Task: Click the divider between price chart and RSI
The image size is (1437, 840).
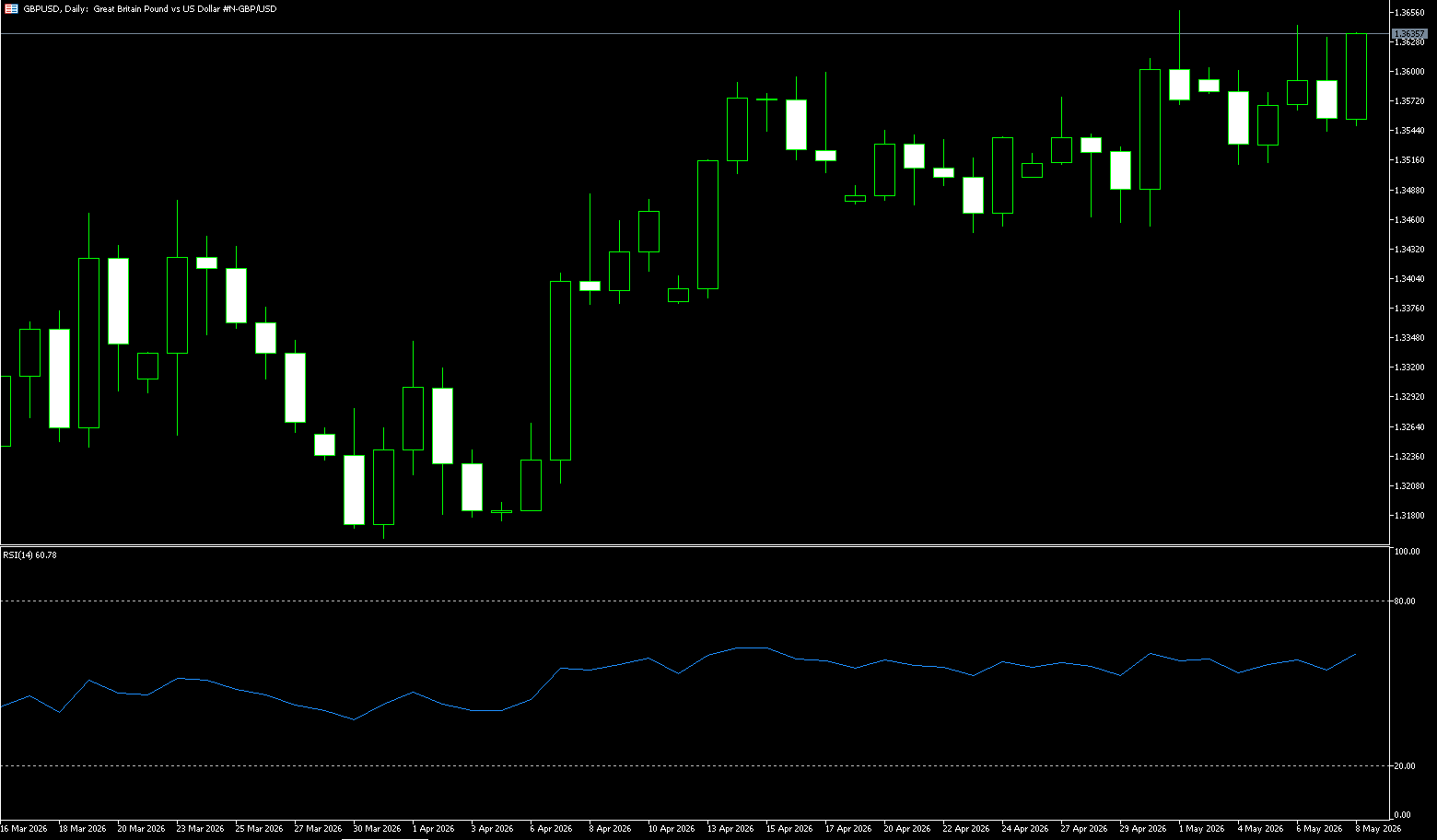Action: pyautogui.click(x=695, y=545)
